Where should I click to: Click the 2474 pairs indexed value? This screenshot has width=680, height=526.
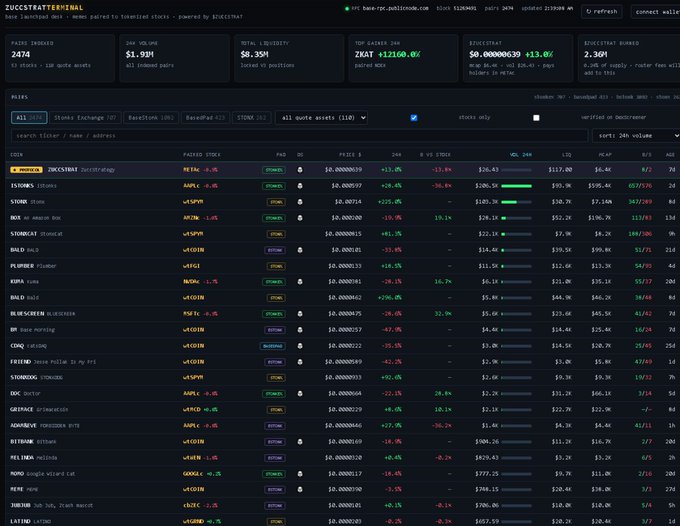tap(21, 55)
